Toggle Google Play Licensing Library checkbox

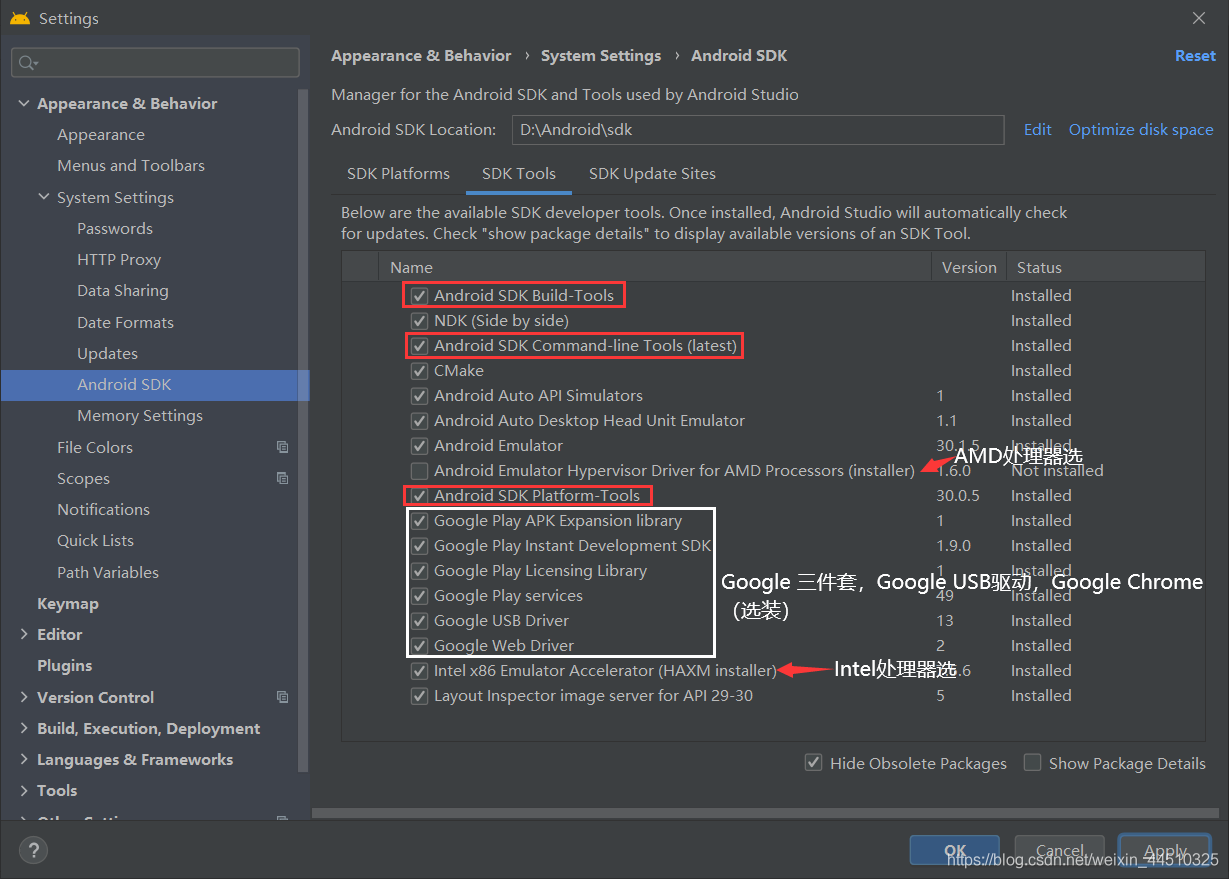coord(419,571)
